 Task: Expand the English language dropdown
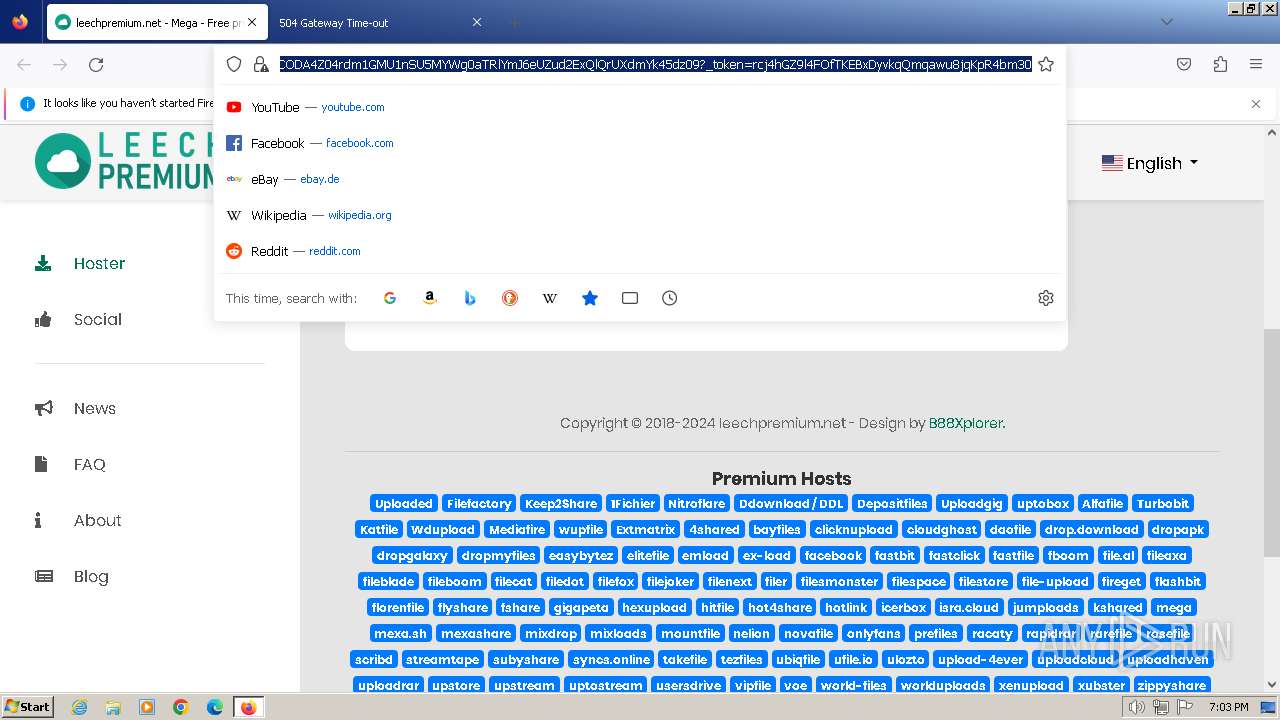(x=1150, y=163)
